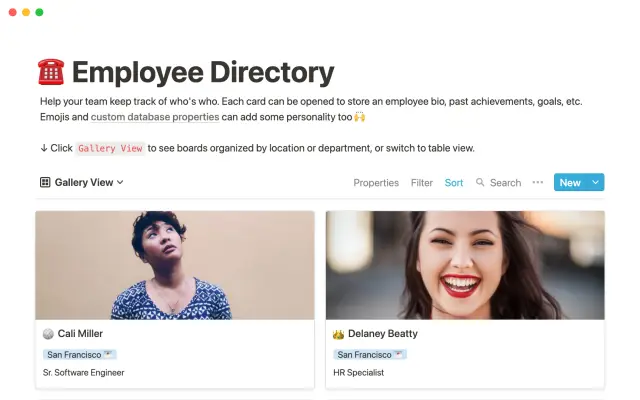Close the window with the red button

[x=13, y=12]
